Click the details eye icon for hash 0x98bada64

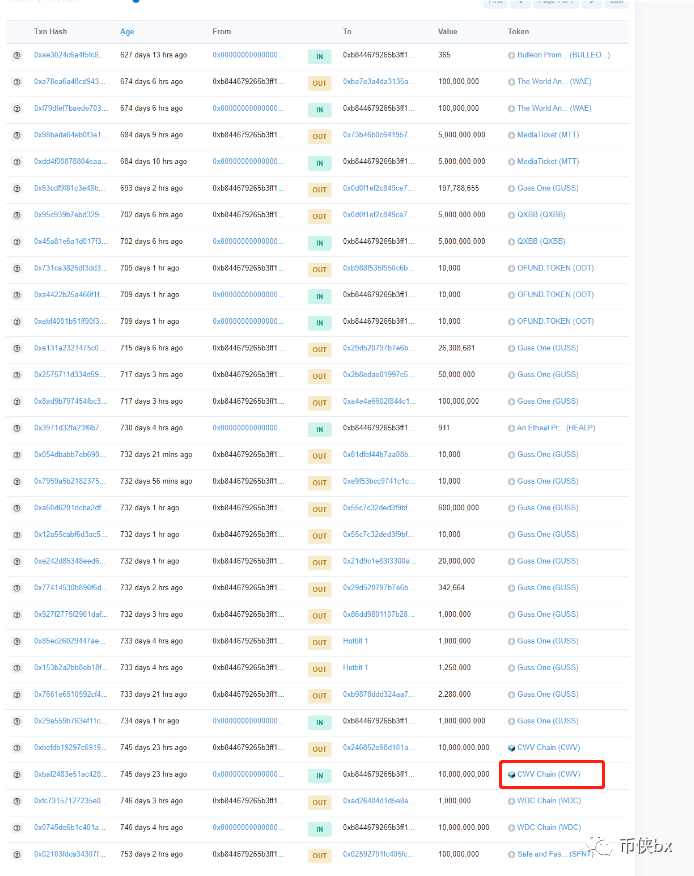16,135
